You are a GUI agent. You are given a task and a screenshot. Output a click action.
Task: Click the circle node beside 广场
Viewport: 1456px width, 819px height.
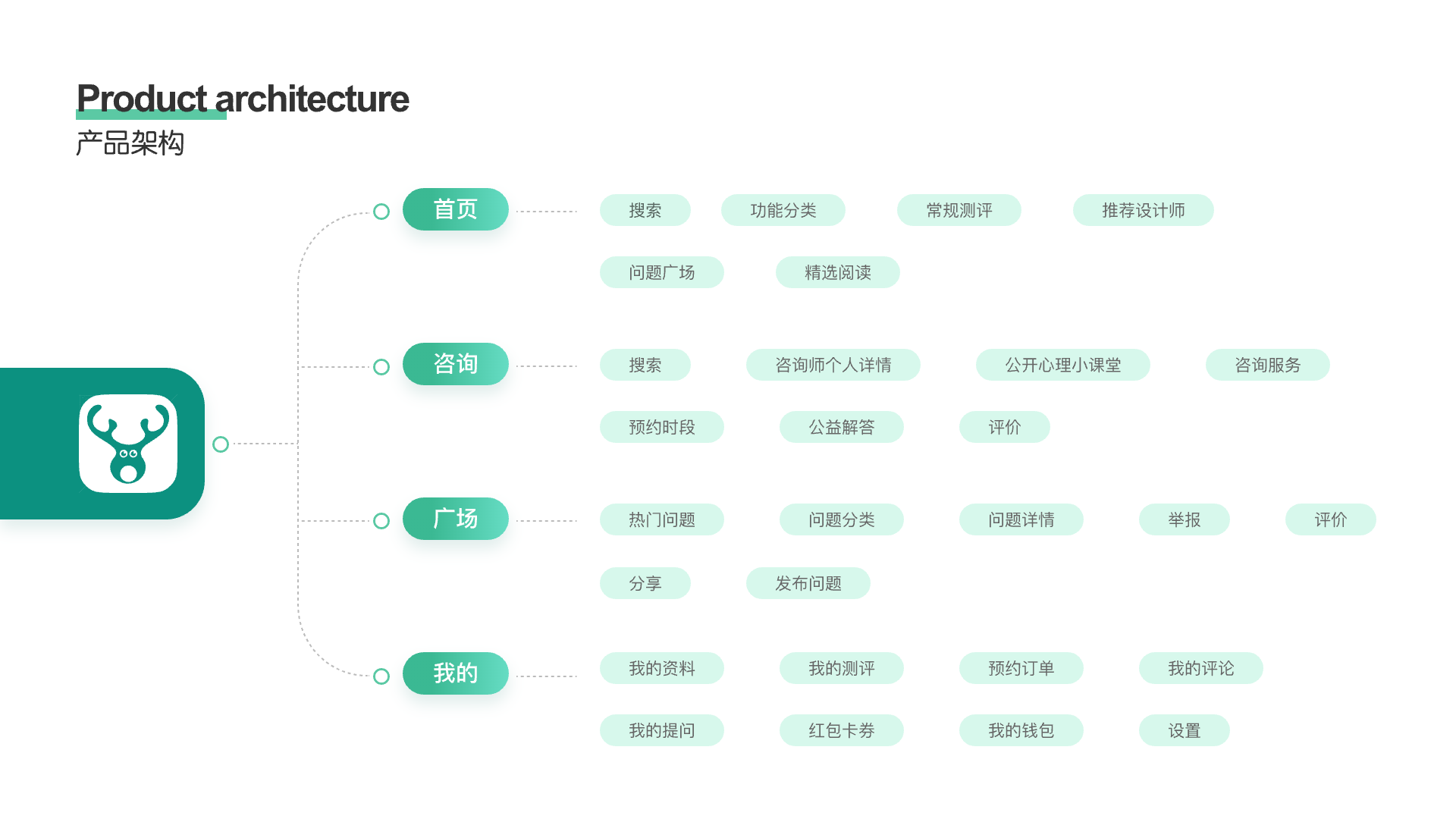pyautogui.click(x=381, y=521)
